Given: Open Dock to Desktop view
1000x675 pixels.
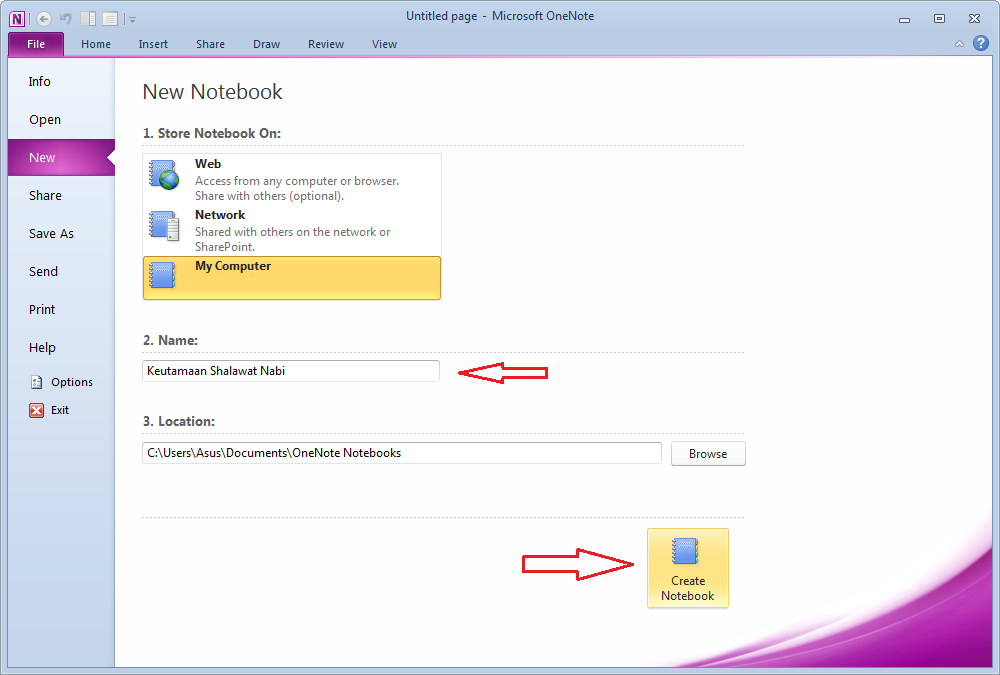Looking at the screenshot, I should pos(89,17).
